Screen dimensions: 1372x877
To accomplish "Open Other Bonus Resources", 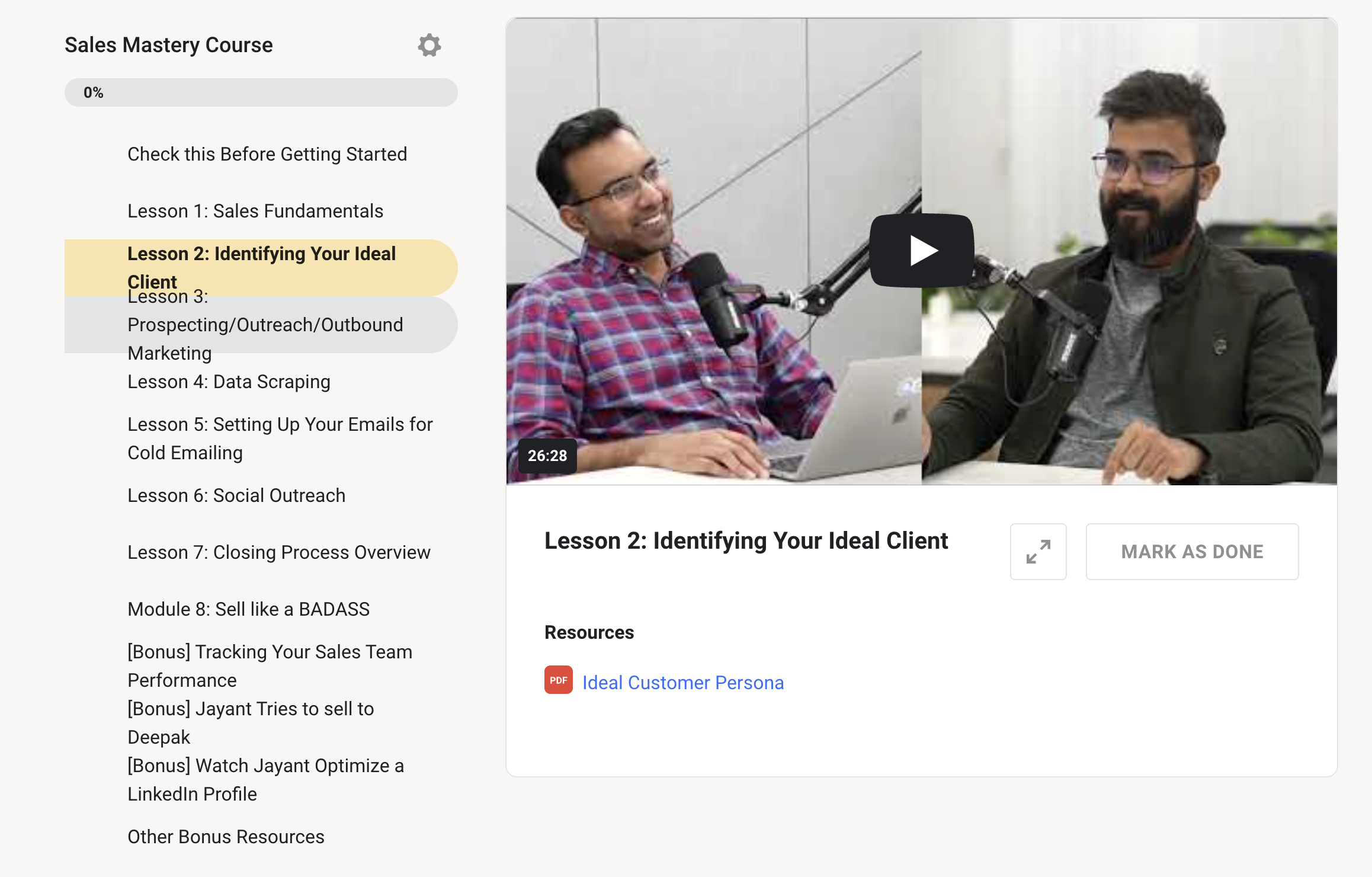I will pyautogui.click(x=225, y=836).
